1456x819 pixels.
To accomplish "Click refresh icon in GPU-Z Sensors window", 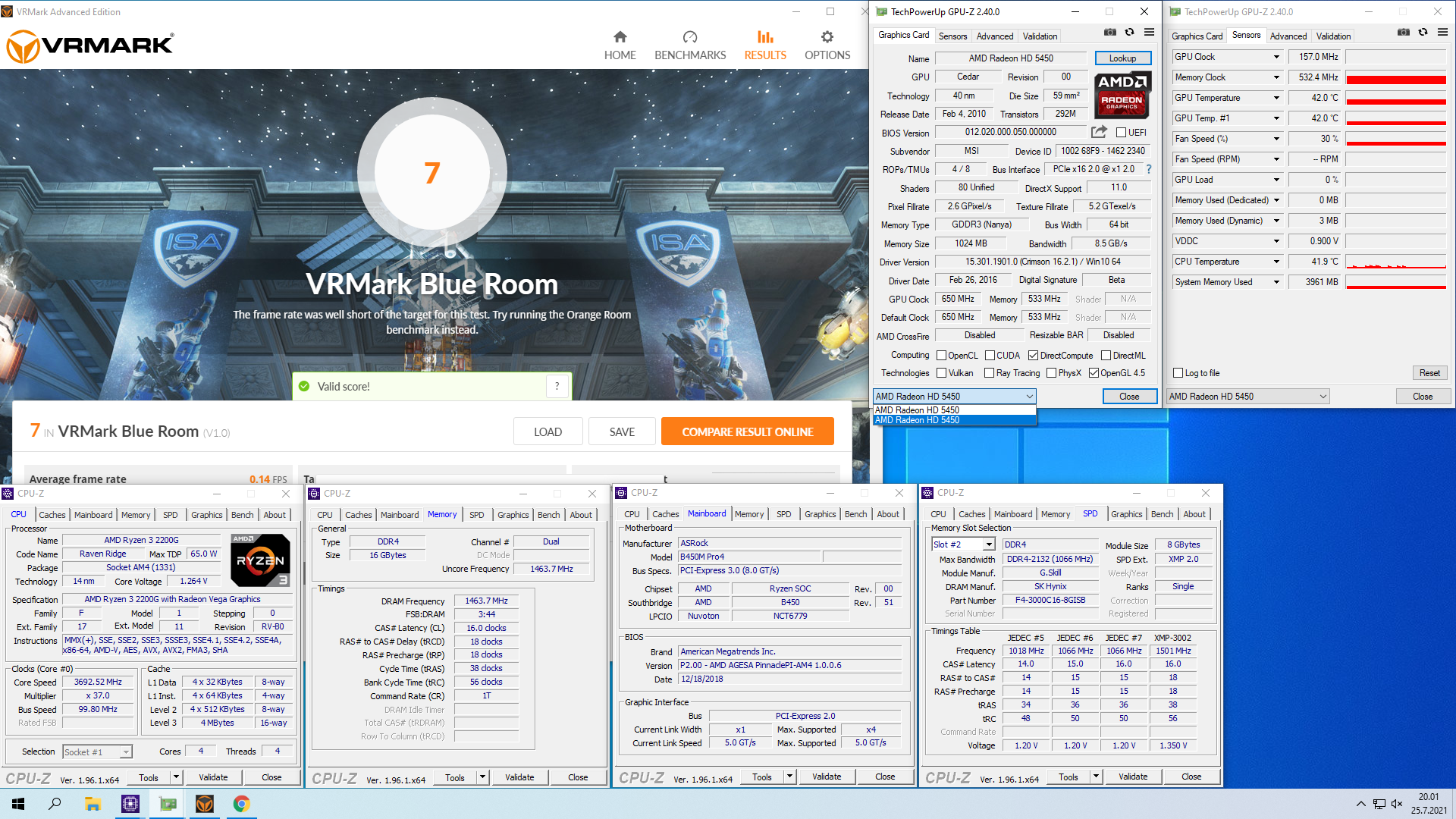I will pyautogui.click(x=1423, y=32).
